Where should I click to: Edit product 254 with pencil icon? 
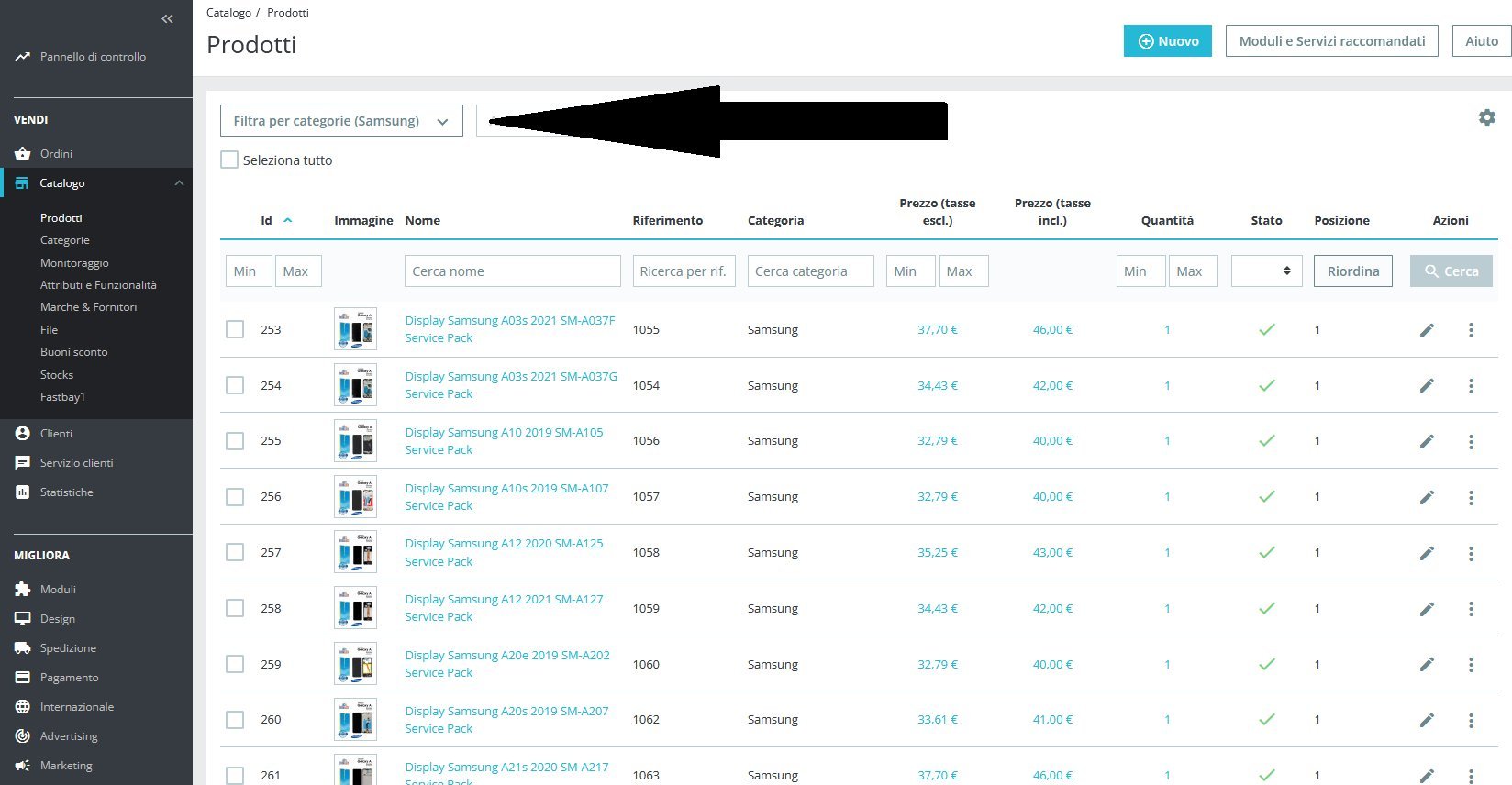[x=1427, y=386]
